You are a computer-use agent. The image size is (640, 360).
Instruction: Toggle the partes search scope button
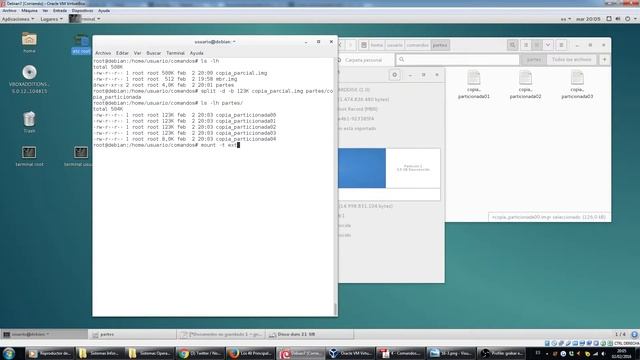coord(533,60)
